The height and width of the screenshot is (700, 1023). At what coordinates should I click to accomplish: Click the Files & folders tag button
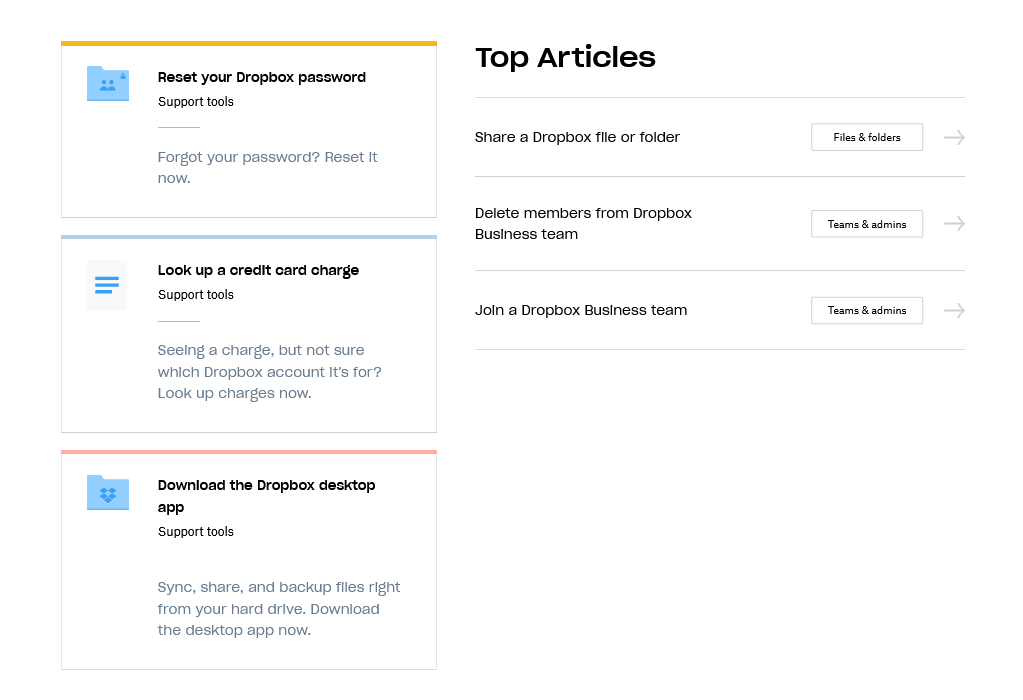point(866,137)
